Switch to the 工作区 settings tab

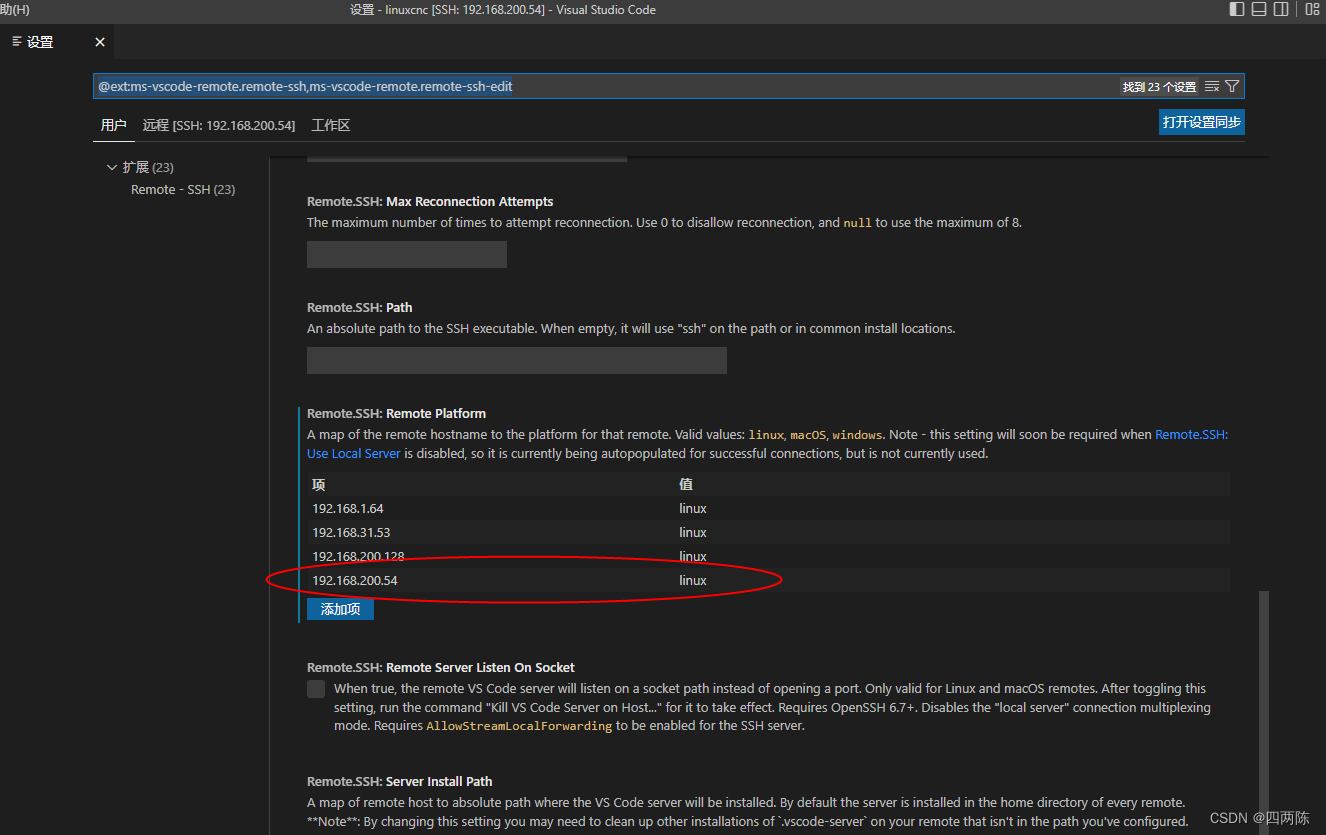pos(330,125)
